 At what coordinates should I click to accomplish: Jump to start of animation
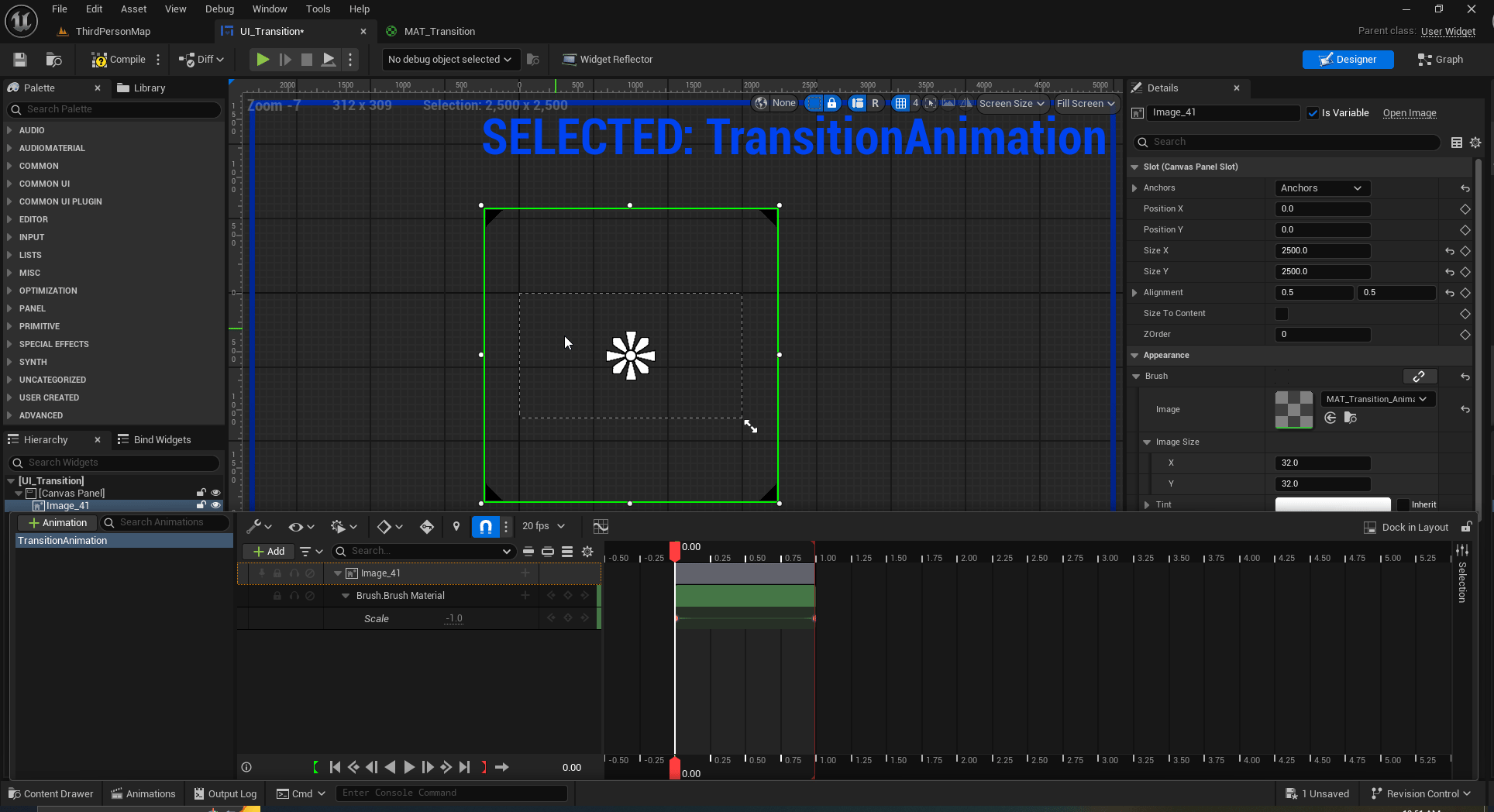tap(336, 767)
